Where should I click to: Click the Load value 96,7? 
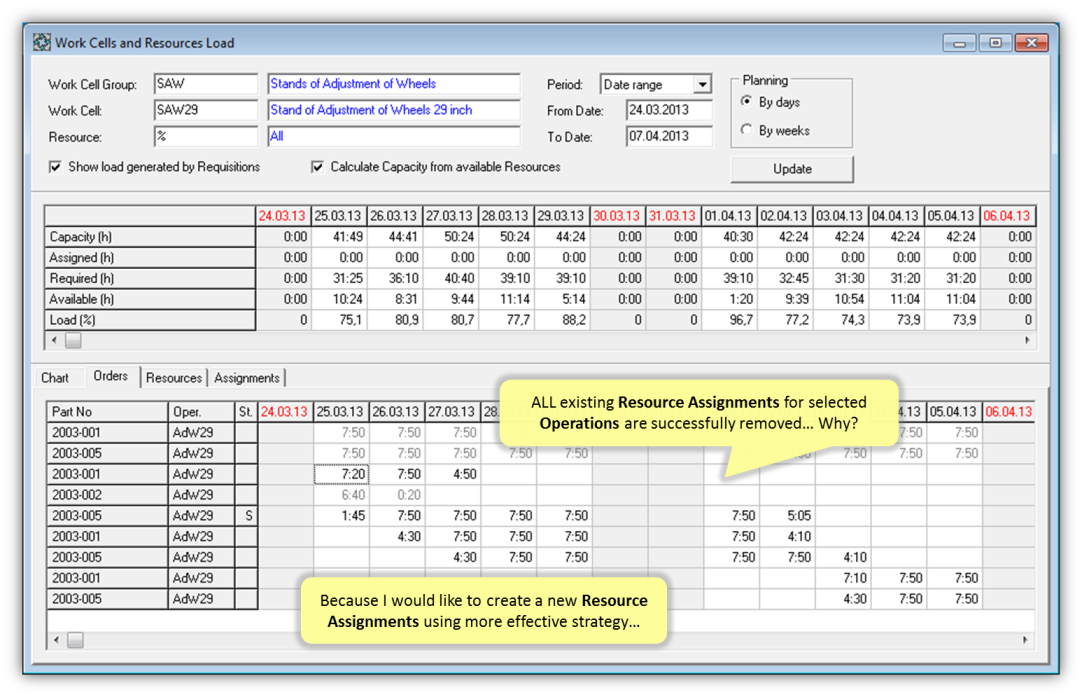(729, 320)
